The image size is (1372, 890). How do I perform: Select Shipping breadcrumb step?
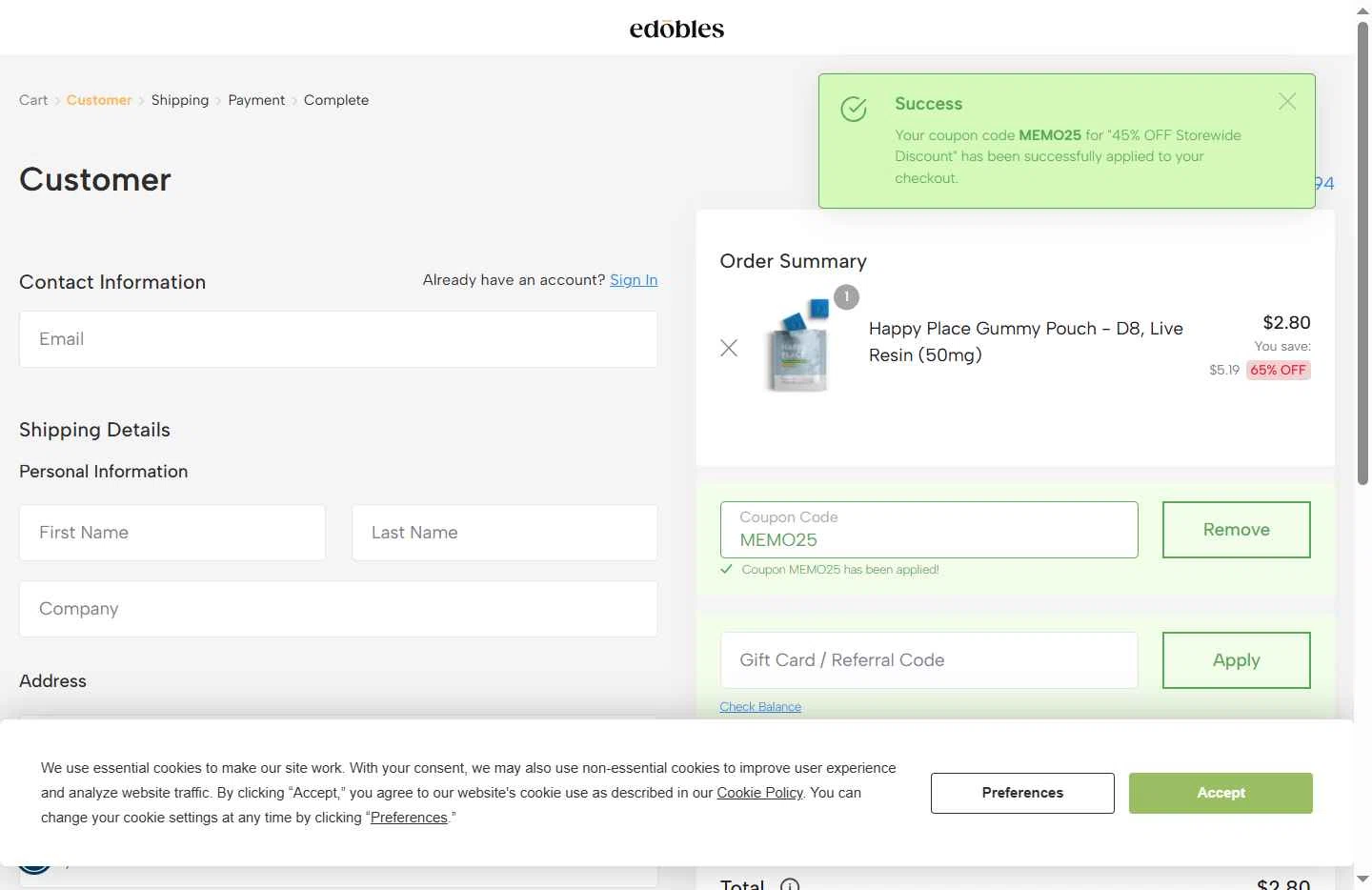click(x=180, y=100)
